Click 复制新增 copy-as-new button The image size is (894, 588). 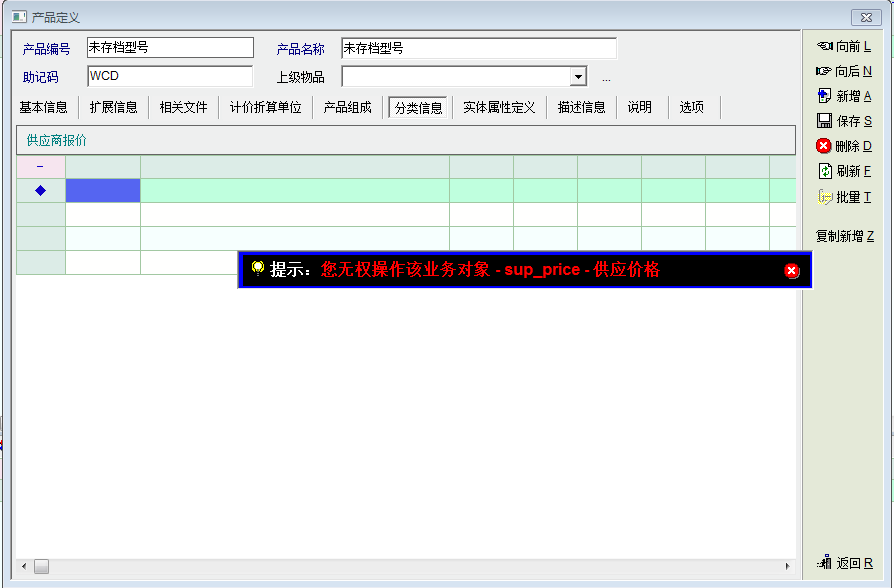(844, 236)
